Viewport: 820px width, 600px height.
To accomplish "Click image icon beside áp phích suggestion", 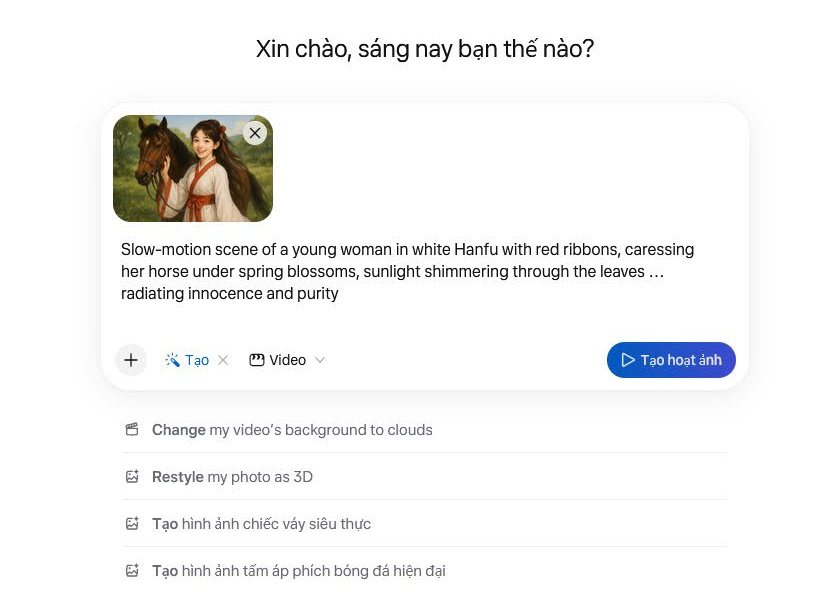I will point(132,571).
